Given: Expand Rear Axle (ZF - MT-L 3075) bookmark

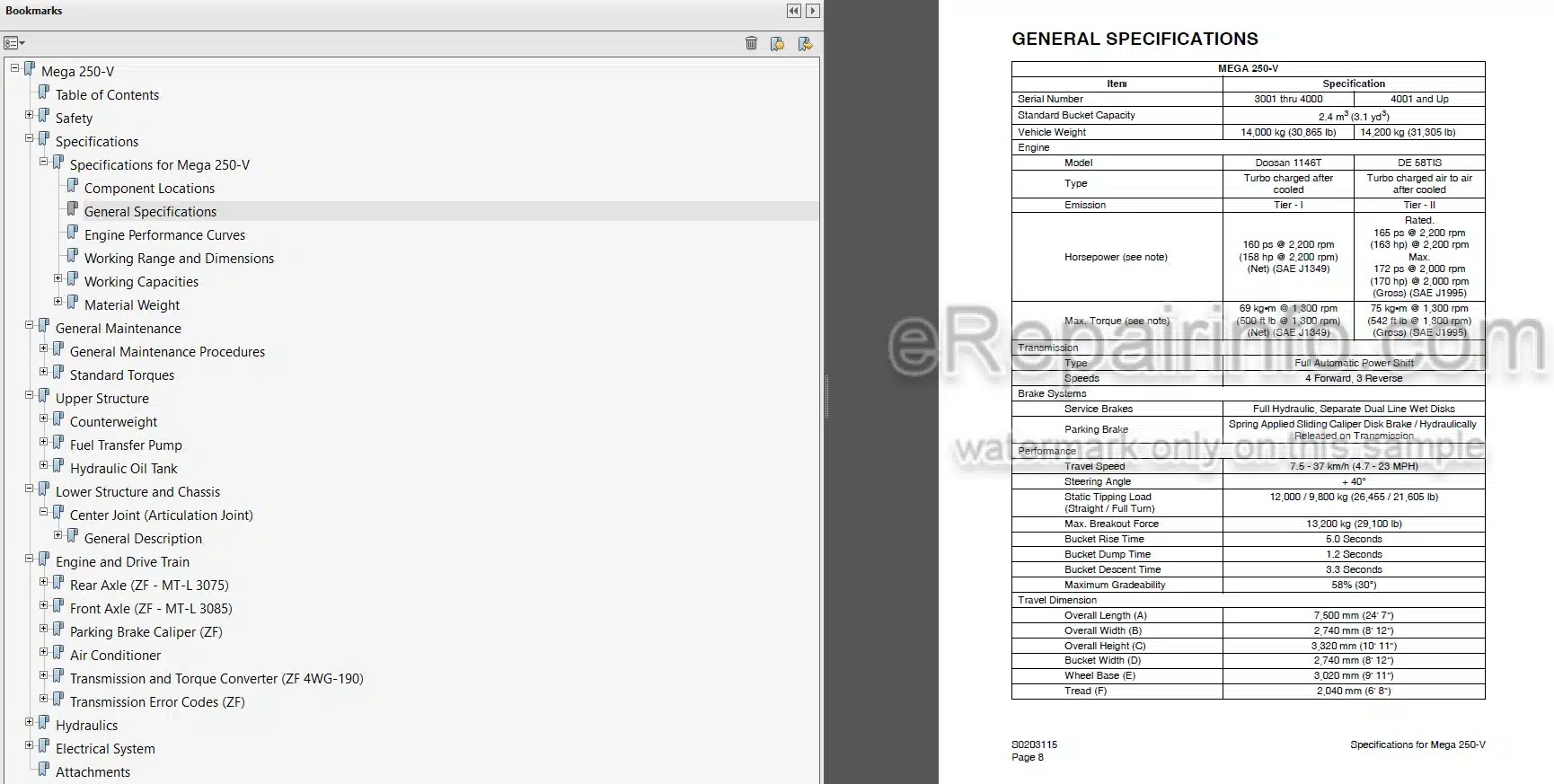Looking at the screenshot, I should [43, 582].
